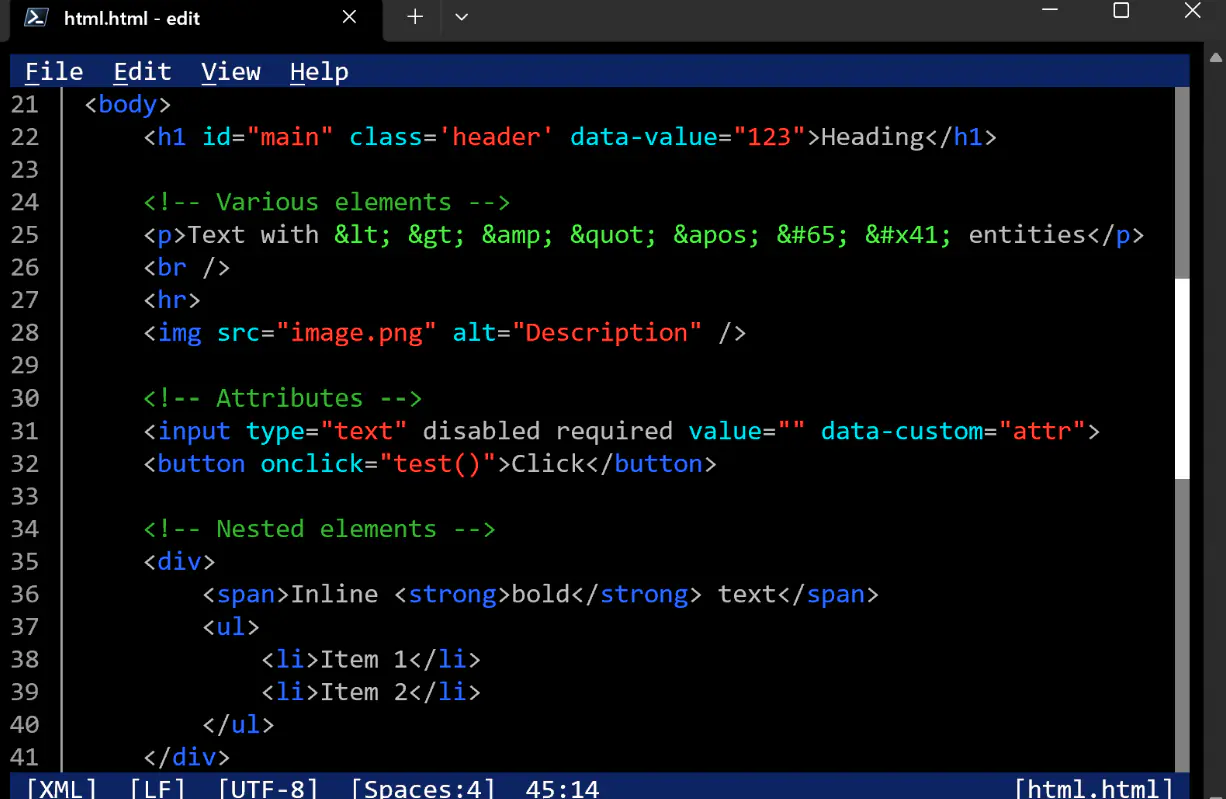Open the Edit menu
The width and height of the screenshot is (1226, 799).
pyautogui.click(x=142, y=72)
